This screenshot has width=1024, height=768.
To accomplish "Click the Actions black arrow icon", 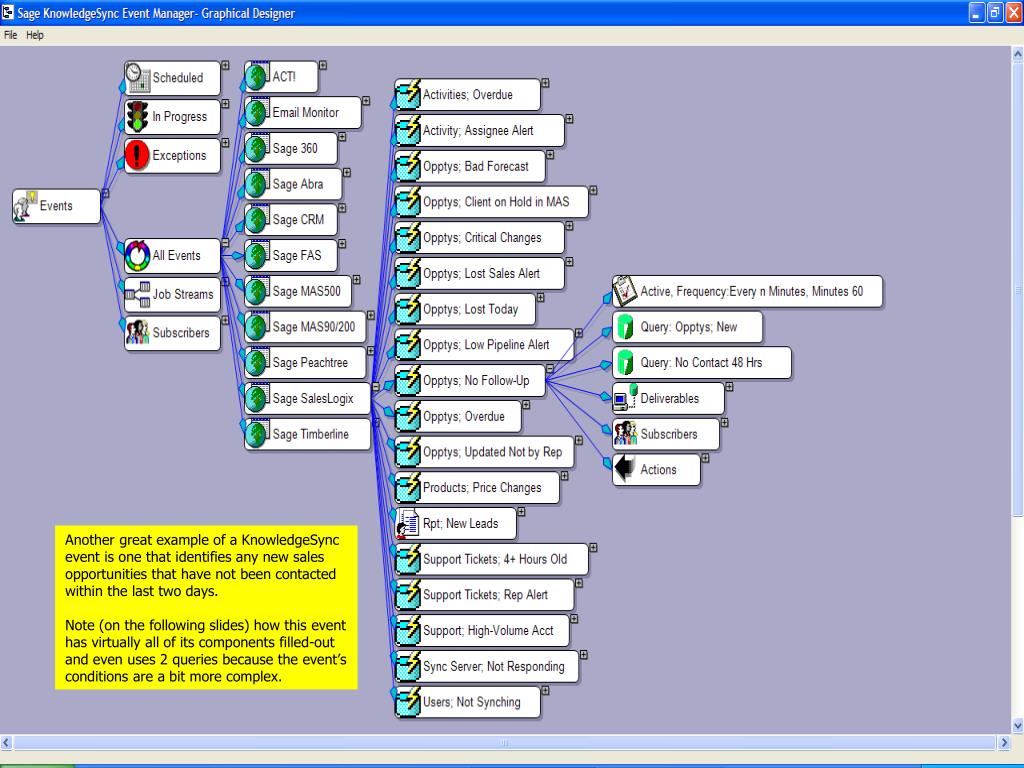I will point(625,469).
